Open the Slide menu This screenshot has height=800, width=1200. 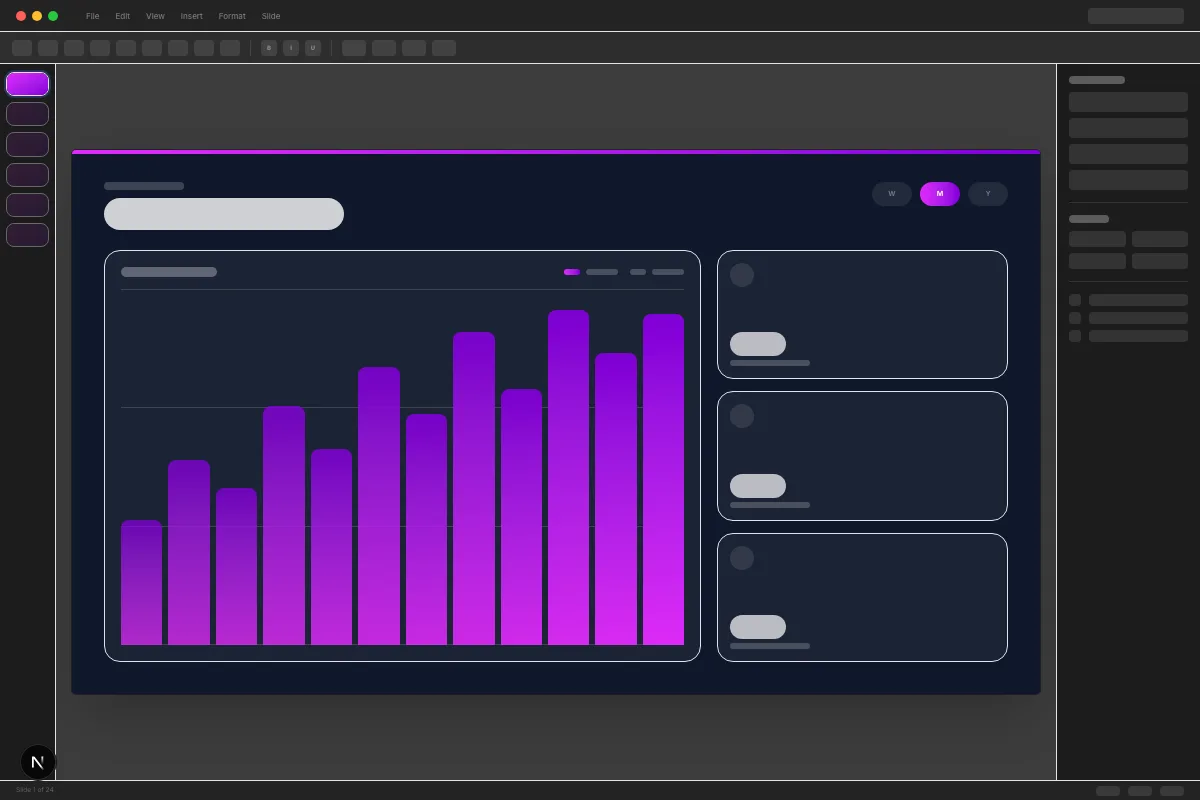[x=271, y=16]
